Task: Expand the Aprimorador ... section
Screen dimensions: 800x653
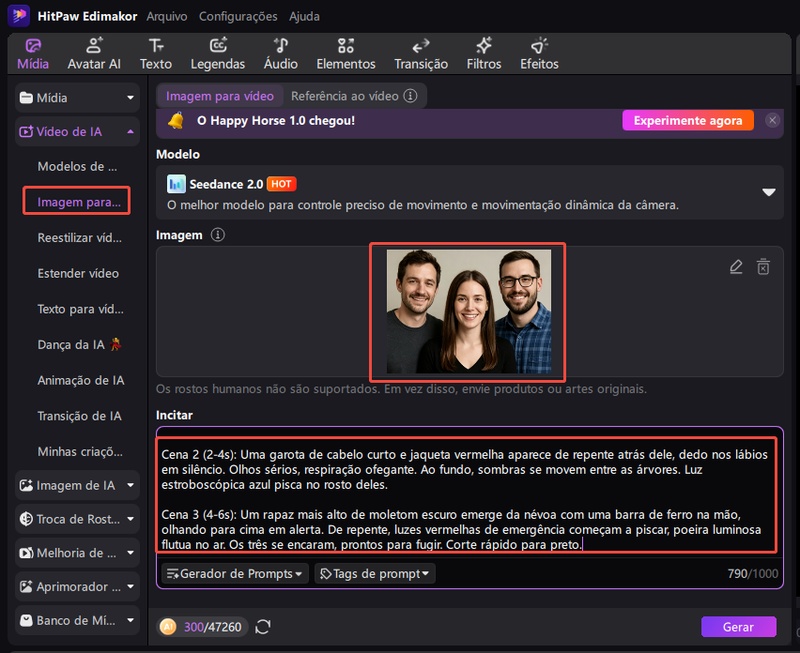Action: pyautogui.click(x=78, y=587)
